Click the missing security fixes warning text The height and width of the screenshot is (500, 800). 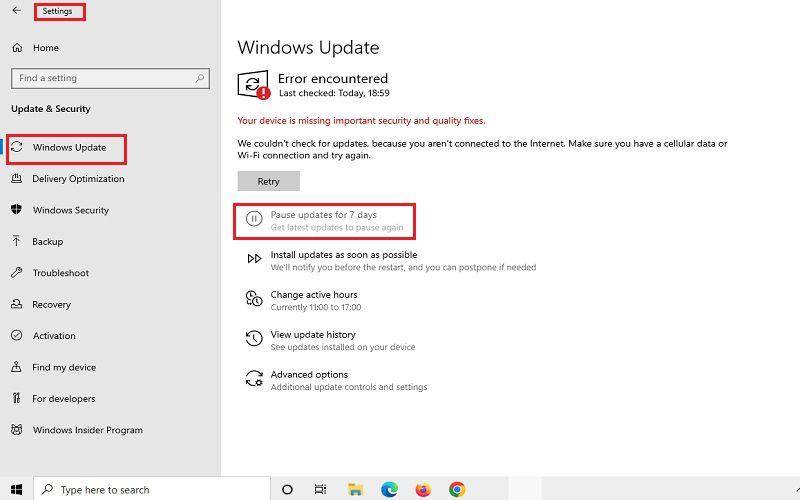click(361, 121)
